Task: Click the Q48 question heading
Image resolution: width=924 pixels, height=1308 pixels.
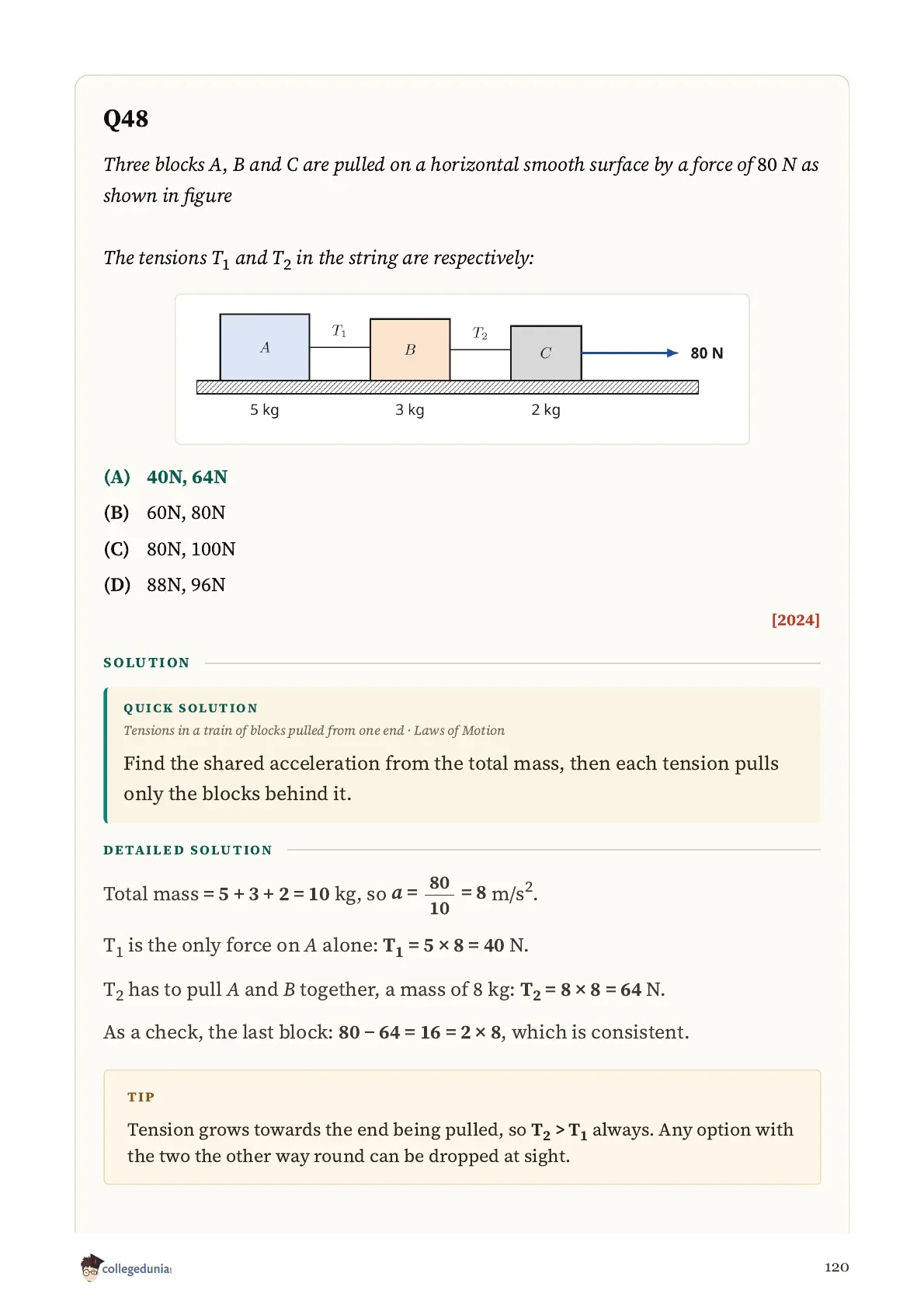Action: 126,119
